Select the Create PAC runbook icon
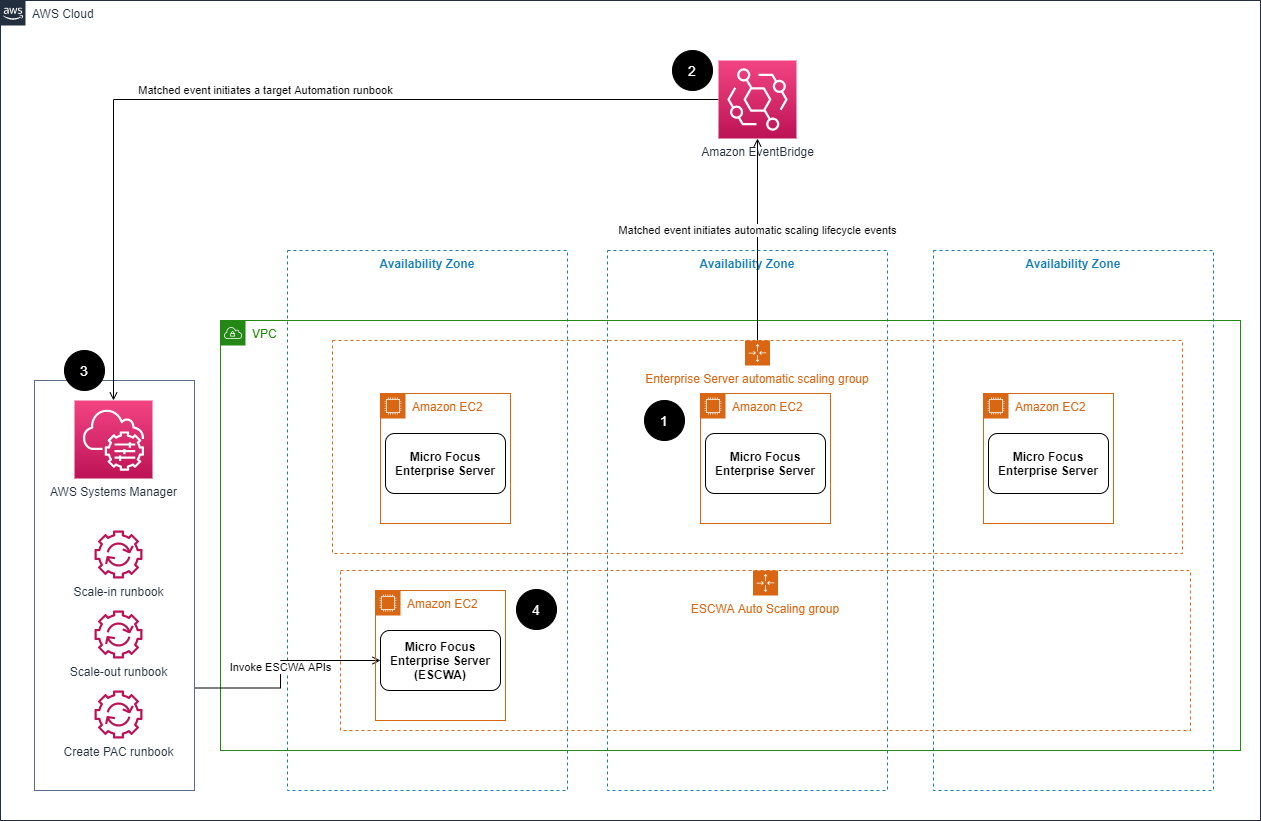Image resolution: width=1261 pixels, height=821 pixels. pos(118,714)
